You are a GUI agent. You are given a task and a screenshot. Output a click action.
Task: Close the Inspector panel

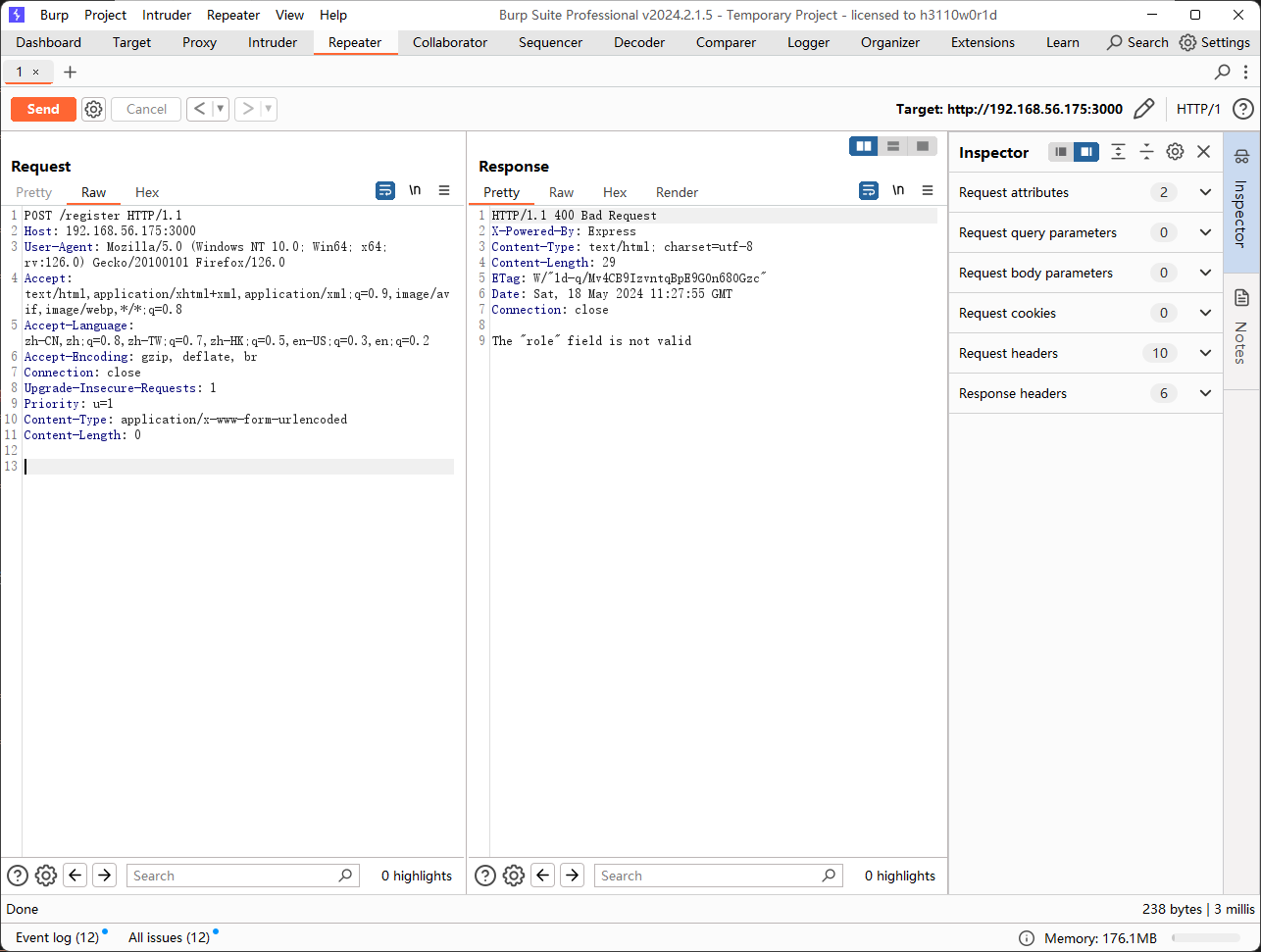coord(1204,152)
